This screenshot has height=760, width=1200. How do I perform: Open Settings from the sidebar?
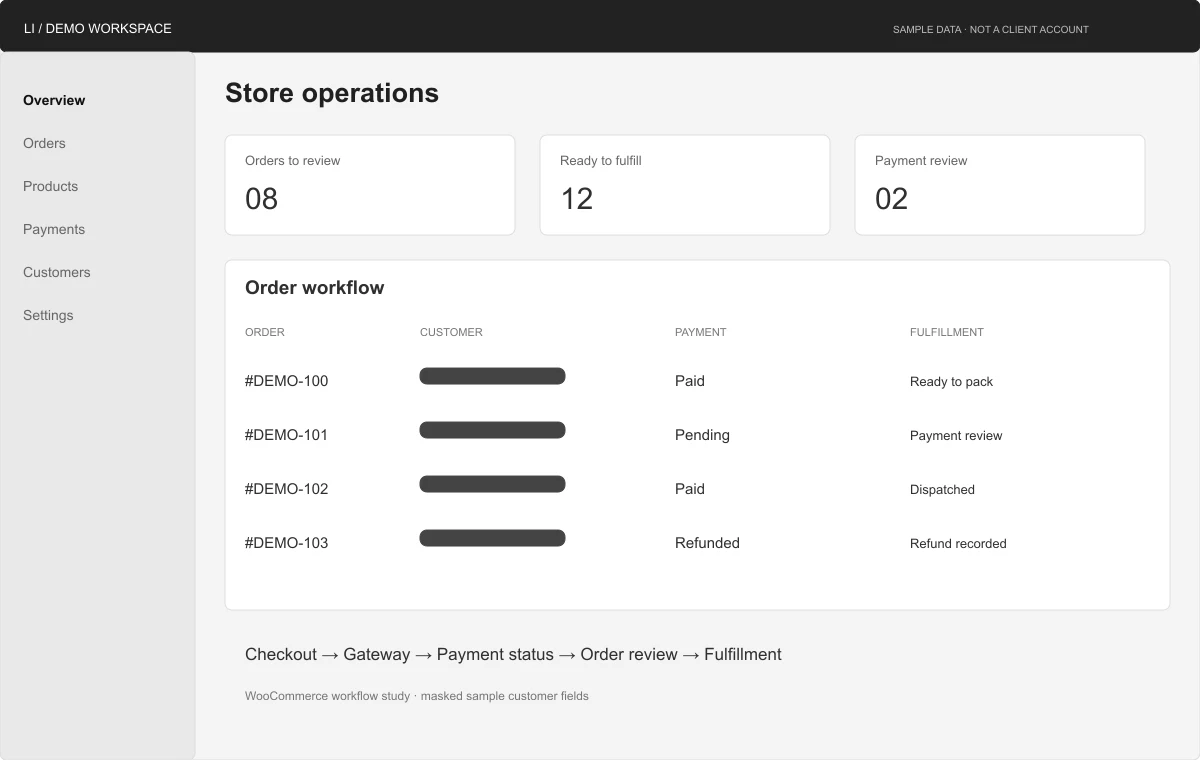(48, 315)
